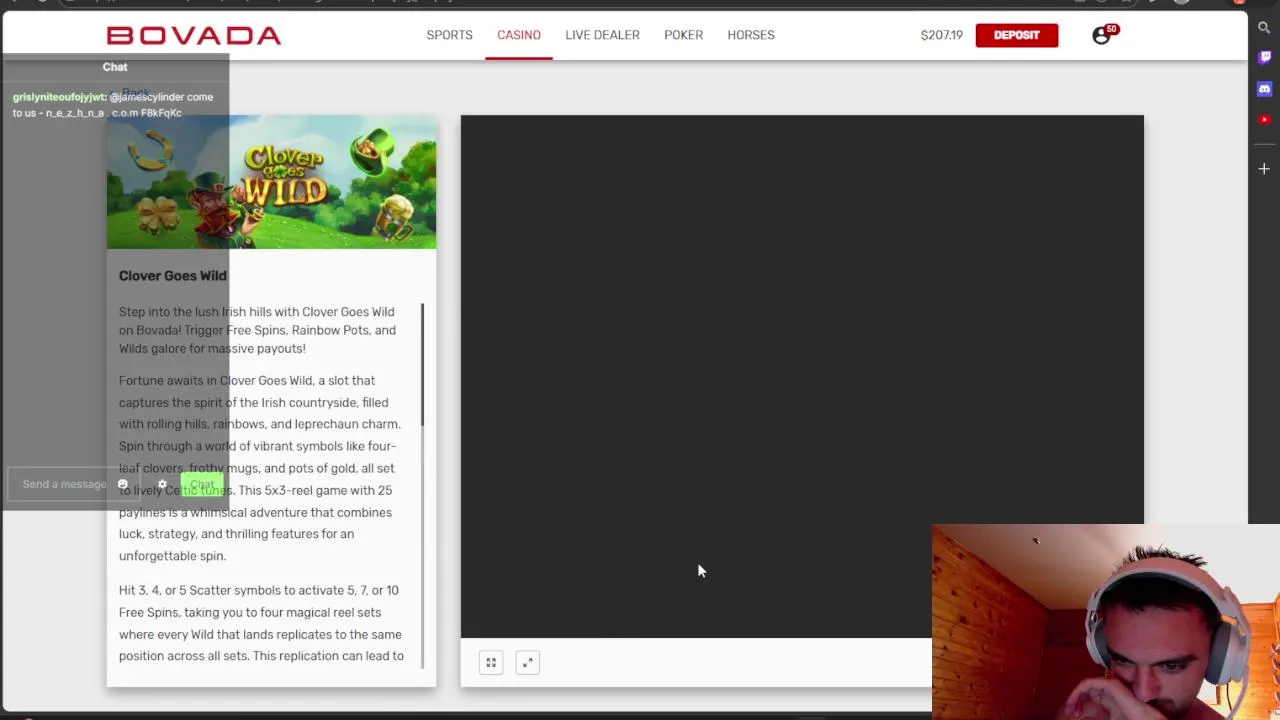Click the $207.19 account balance

pyautogui.click(x=941, y=35)
